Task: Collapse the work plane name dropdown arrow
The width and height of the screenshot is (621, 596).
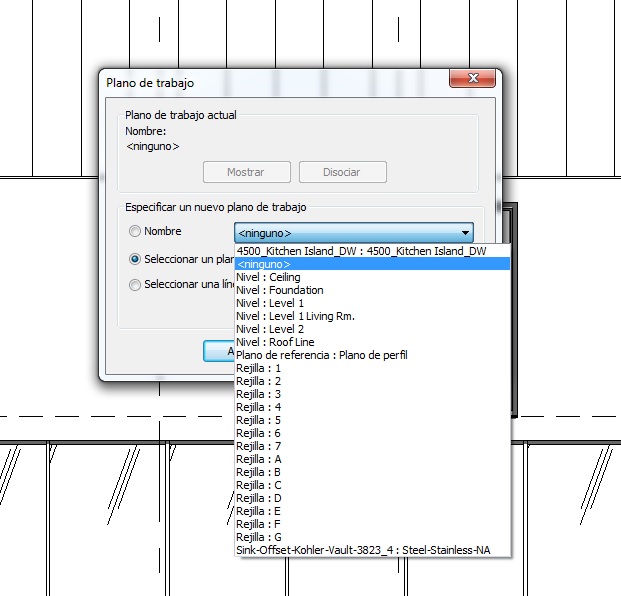Action: 465,232
